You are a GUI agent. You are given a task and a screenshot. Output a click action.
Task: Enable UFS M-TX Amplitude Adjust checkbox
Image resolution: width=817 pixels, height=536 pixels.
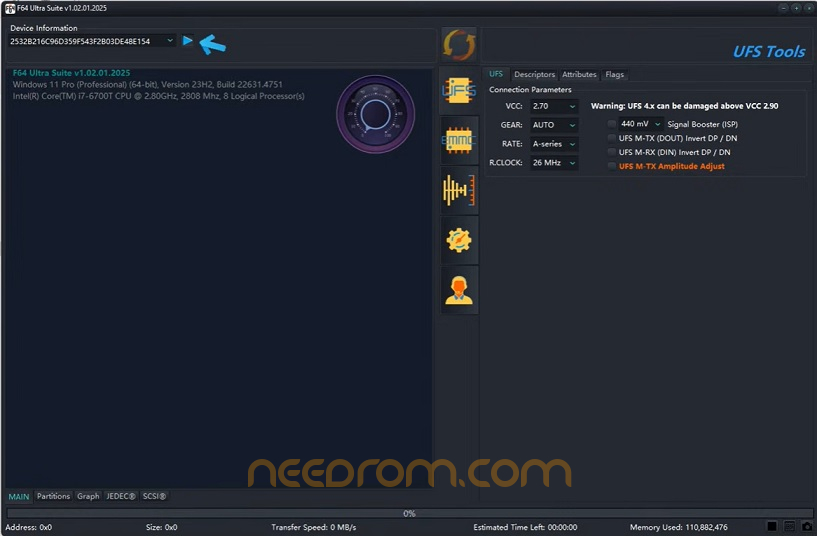(x=612, y=166)
